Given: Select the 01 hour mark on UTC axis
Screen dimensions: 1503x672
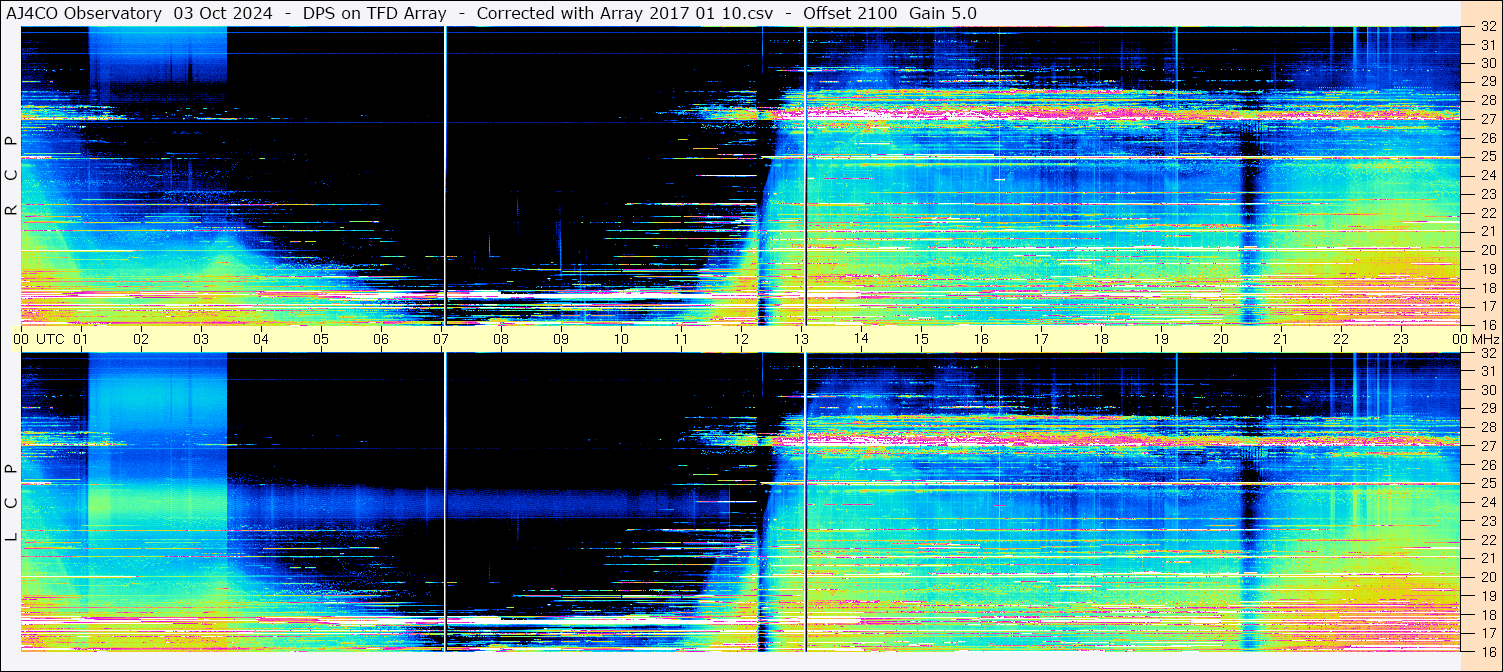Looking at the screenshot, I should [x=81, y=339].
